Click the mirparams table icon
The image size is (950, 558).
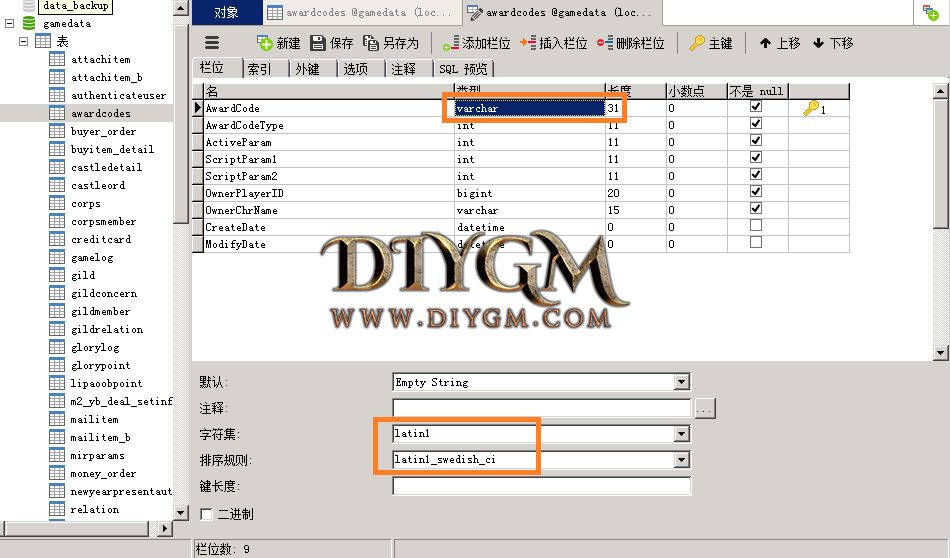(x=57, y=455)
